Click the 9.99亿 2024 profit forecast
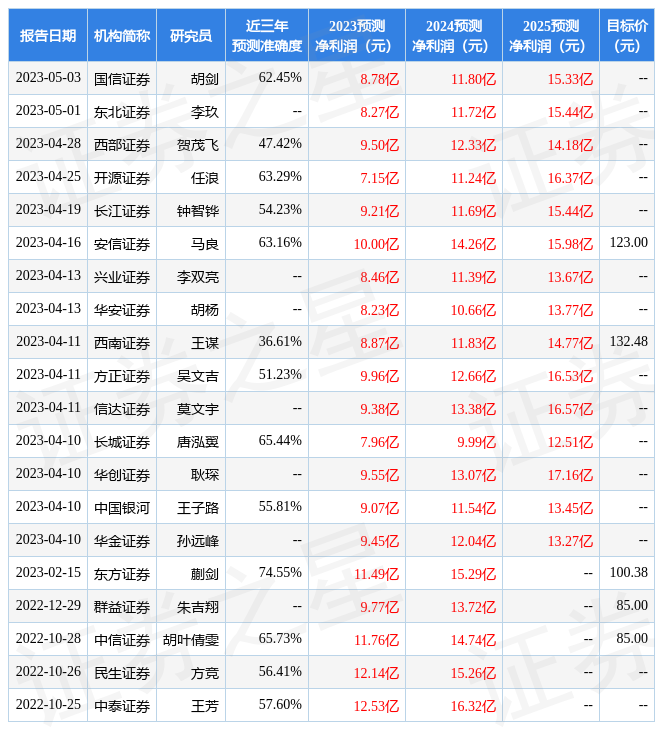This screenshot has height=730, width=655. pos(476,442)
